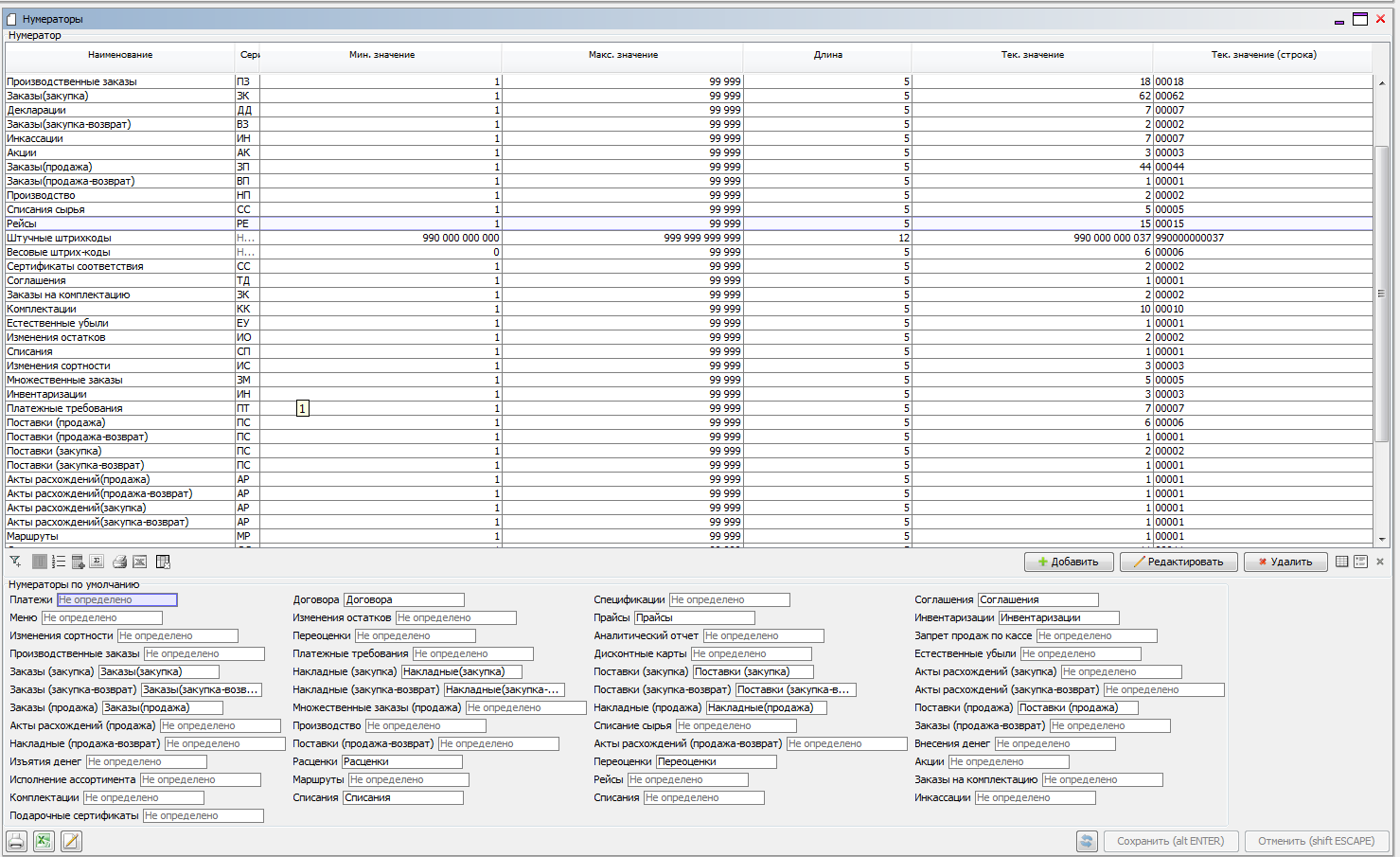
Task: Sort by the Наименование column header
Action: point(120,55)
